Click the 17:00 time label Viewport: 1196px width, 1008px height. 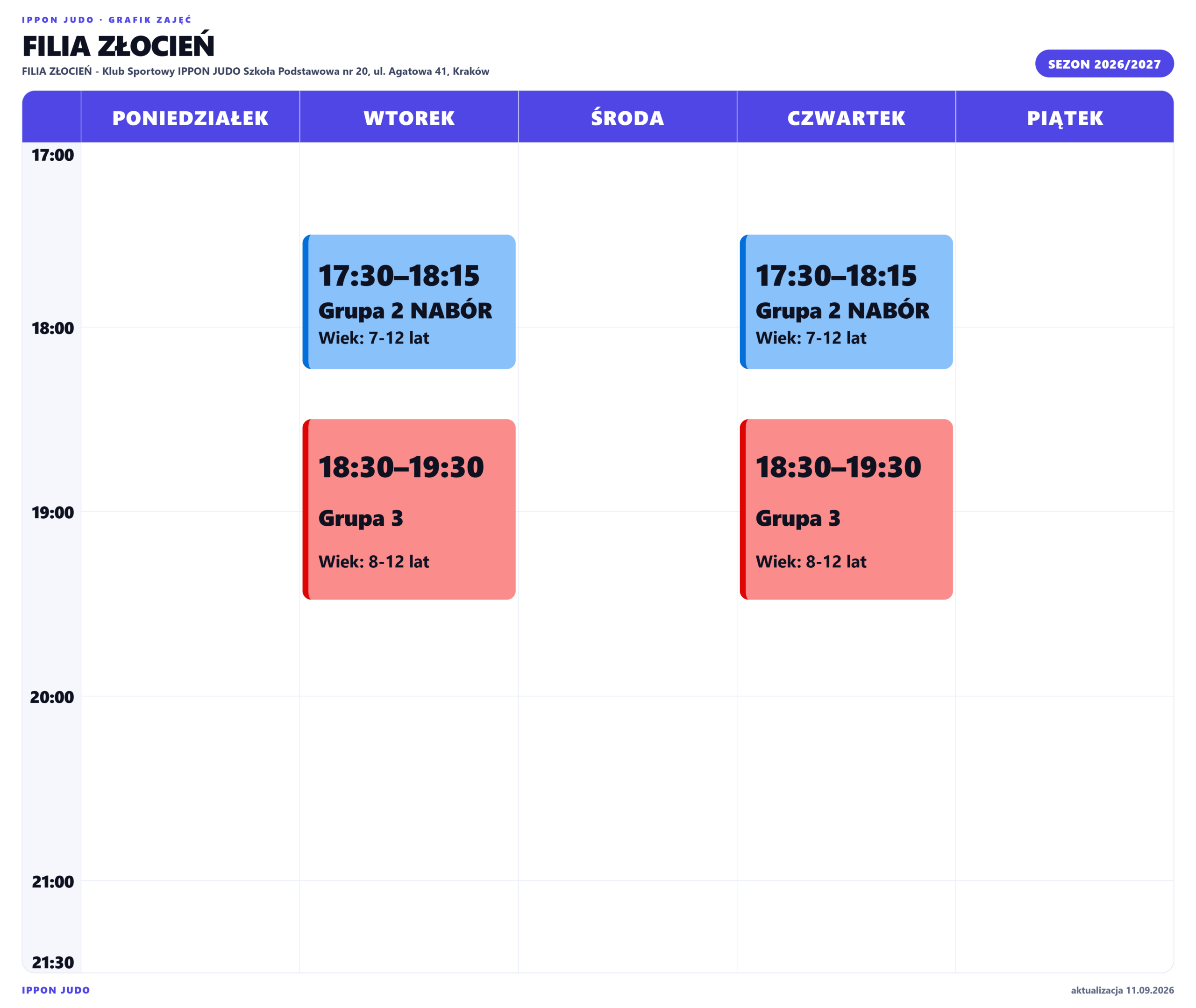[x=52, y=155]
